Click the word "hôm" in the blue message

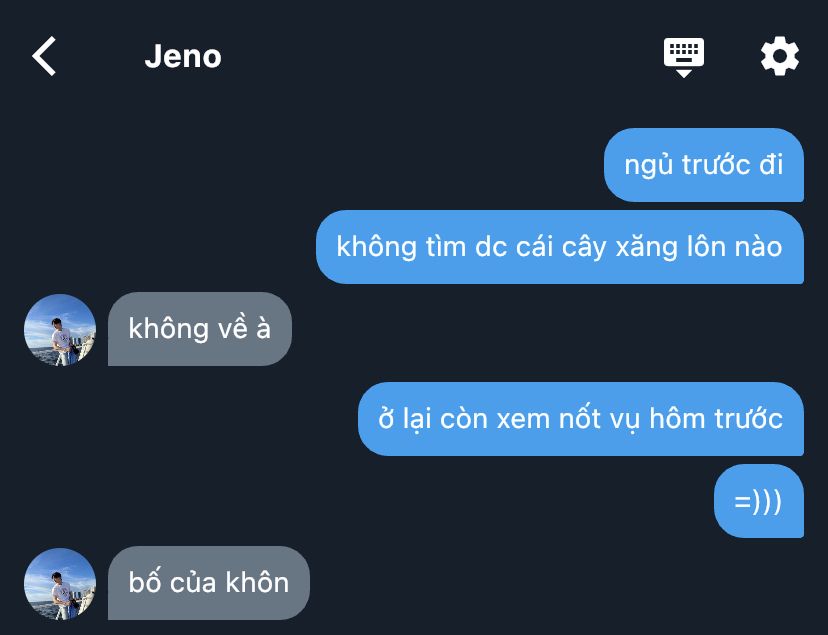tap(678, 419)
